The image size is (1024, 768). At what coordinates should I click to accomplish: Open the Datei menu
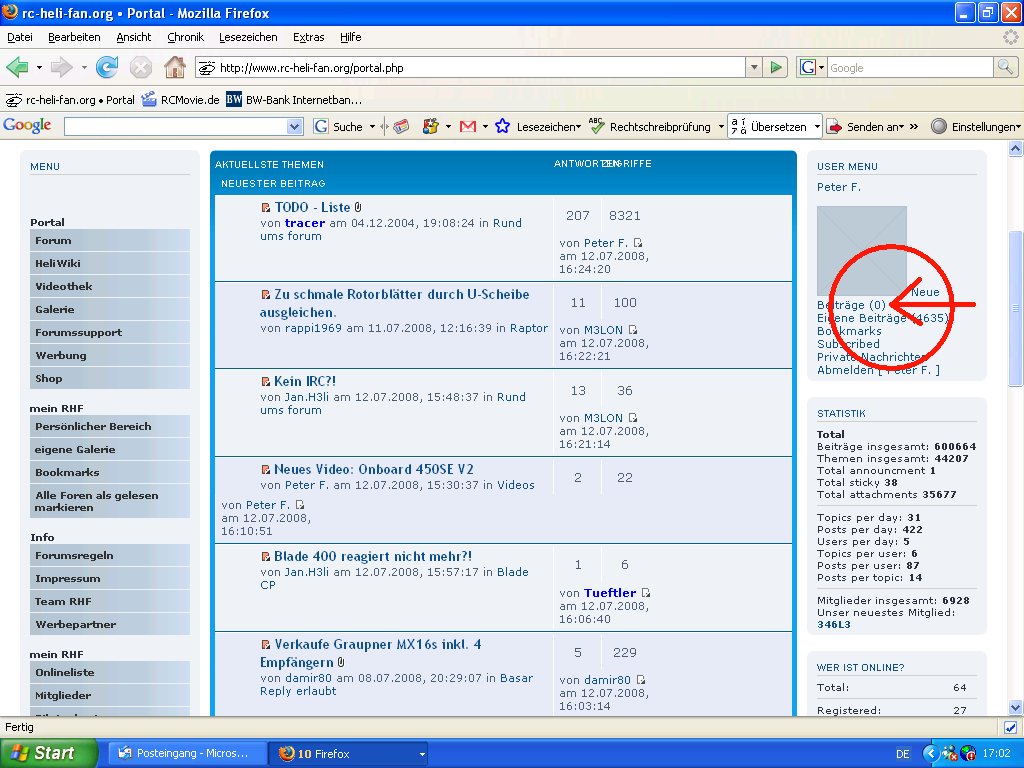coord(20,37)
